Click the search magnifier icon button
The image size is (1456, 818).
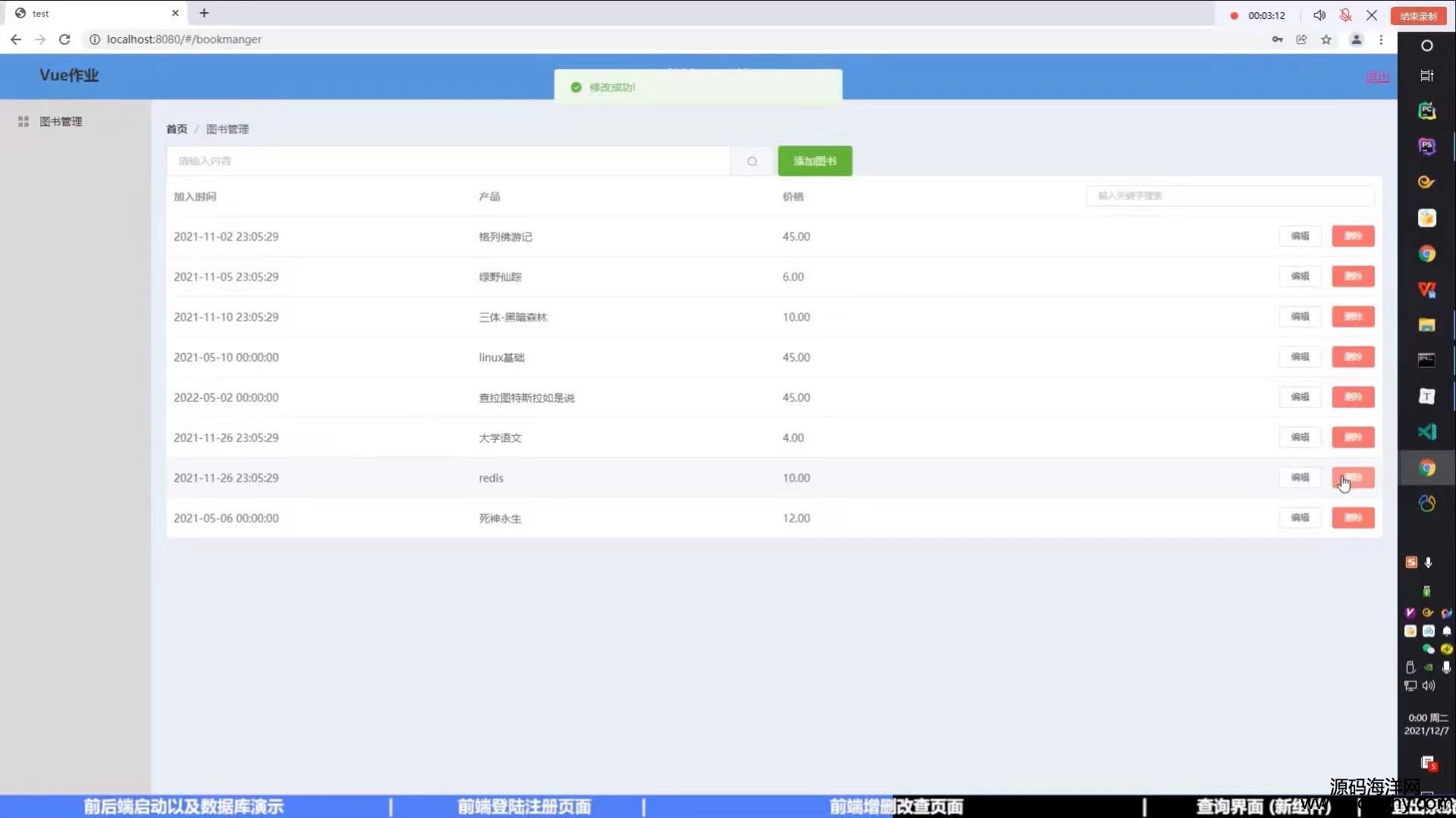tap(752, 161)
